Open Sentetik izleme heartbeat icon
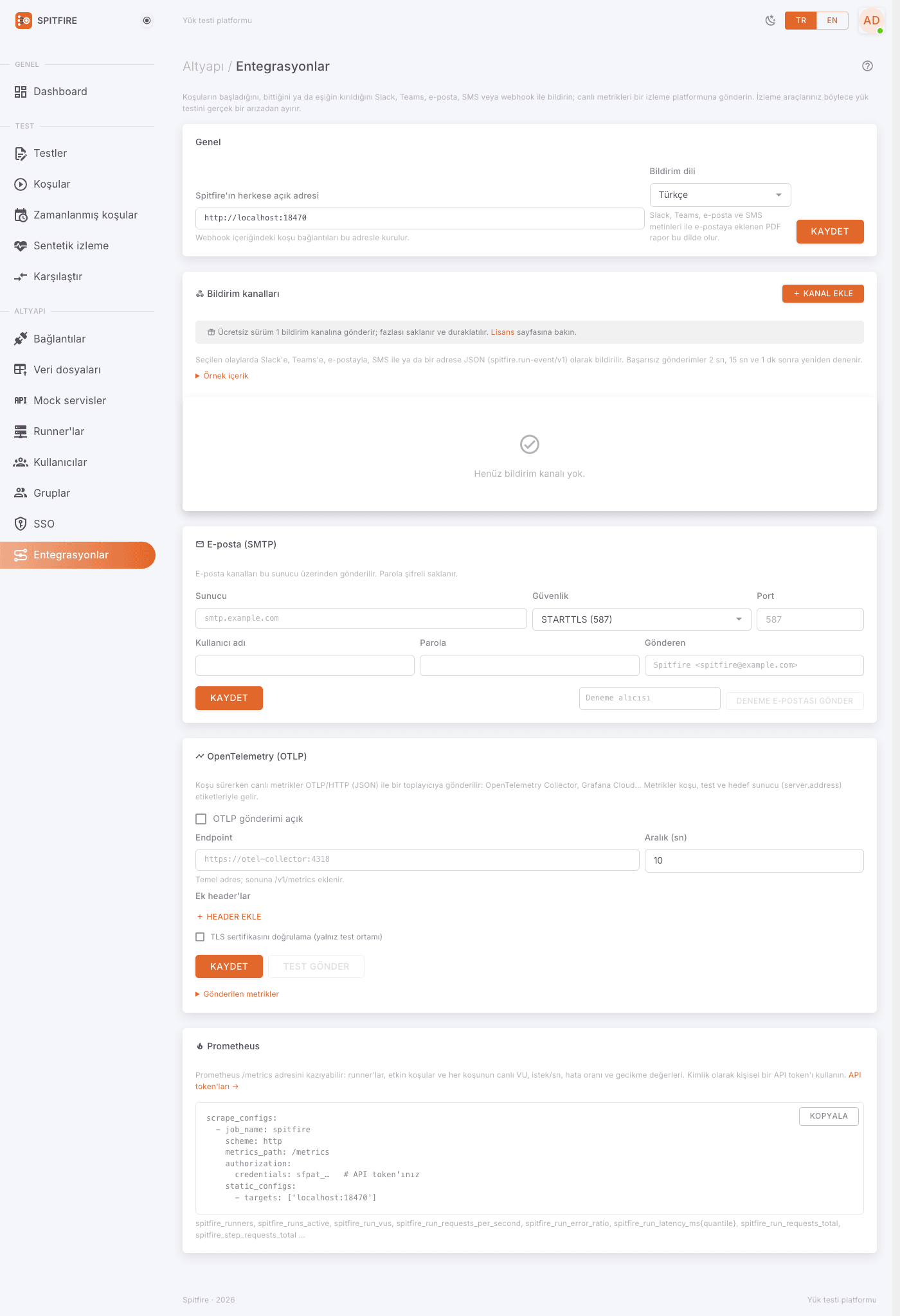900x1316 pixels. (x=21, y=246)
